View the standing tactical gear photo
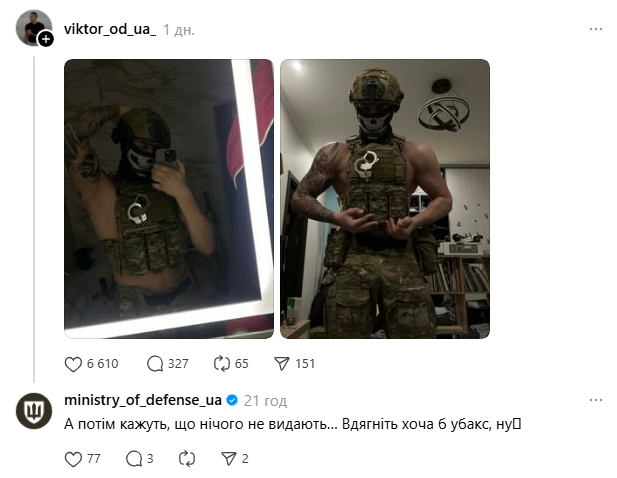617x478 pixels. coord(385,199)
